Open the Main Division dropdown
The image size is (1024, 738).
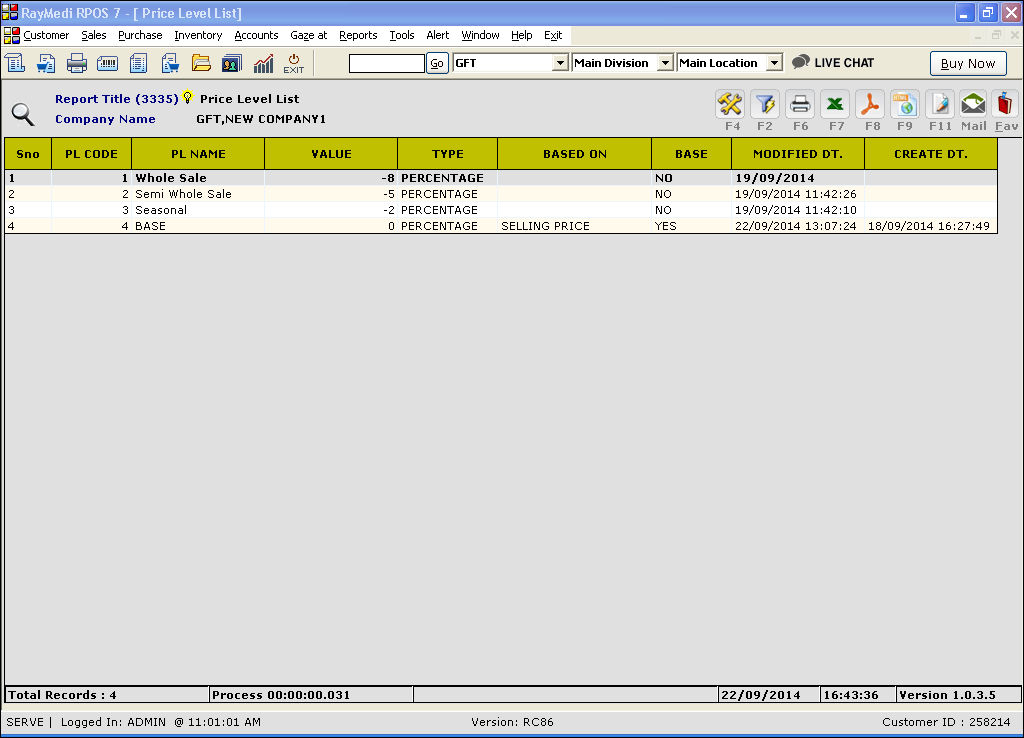665,63
